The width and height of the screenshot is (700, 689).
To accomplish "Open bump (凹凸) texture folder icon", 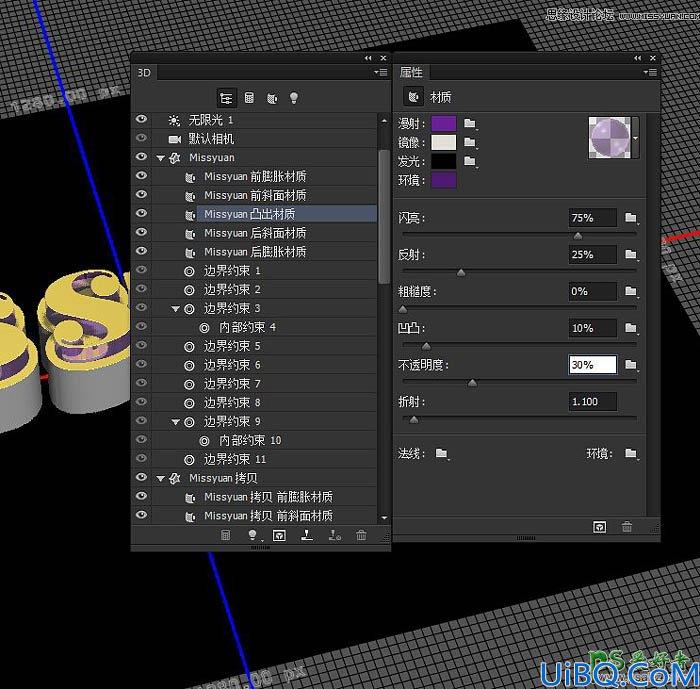I will click(631, 328).
